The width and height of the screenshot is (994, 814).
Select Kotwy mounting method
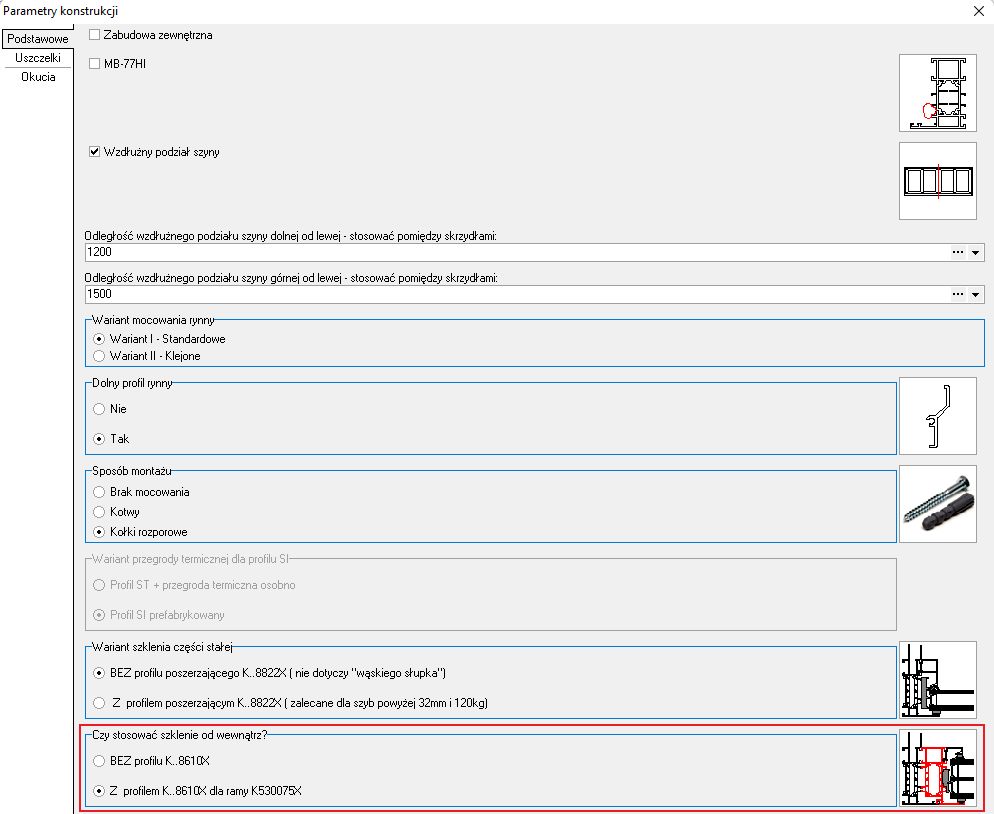click(x=99, y=512)
